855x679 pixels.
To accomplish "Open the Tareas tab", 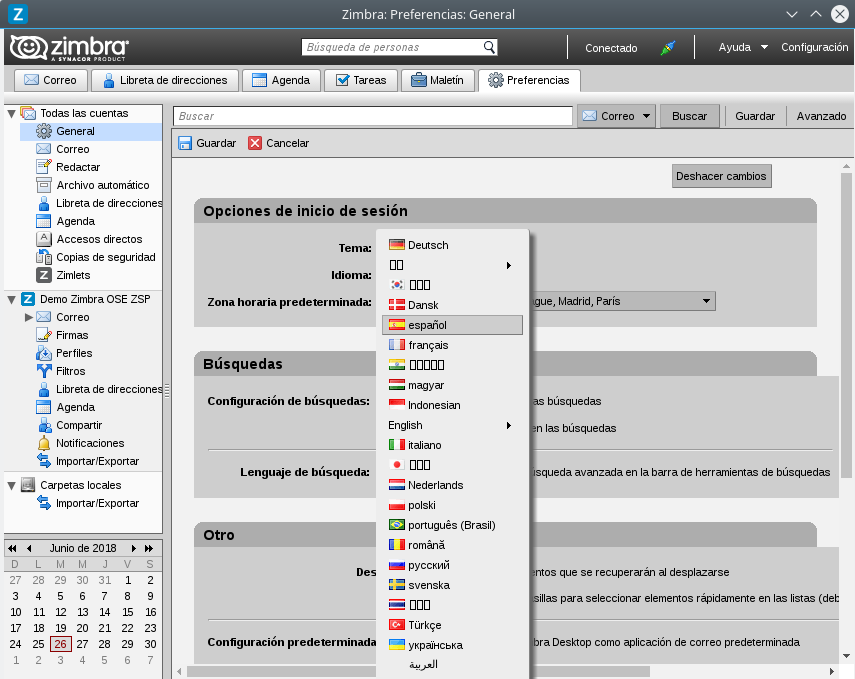I will coord(361,80).
